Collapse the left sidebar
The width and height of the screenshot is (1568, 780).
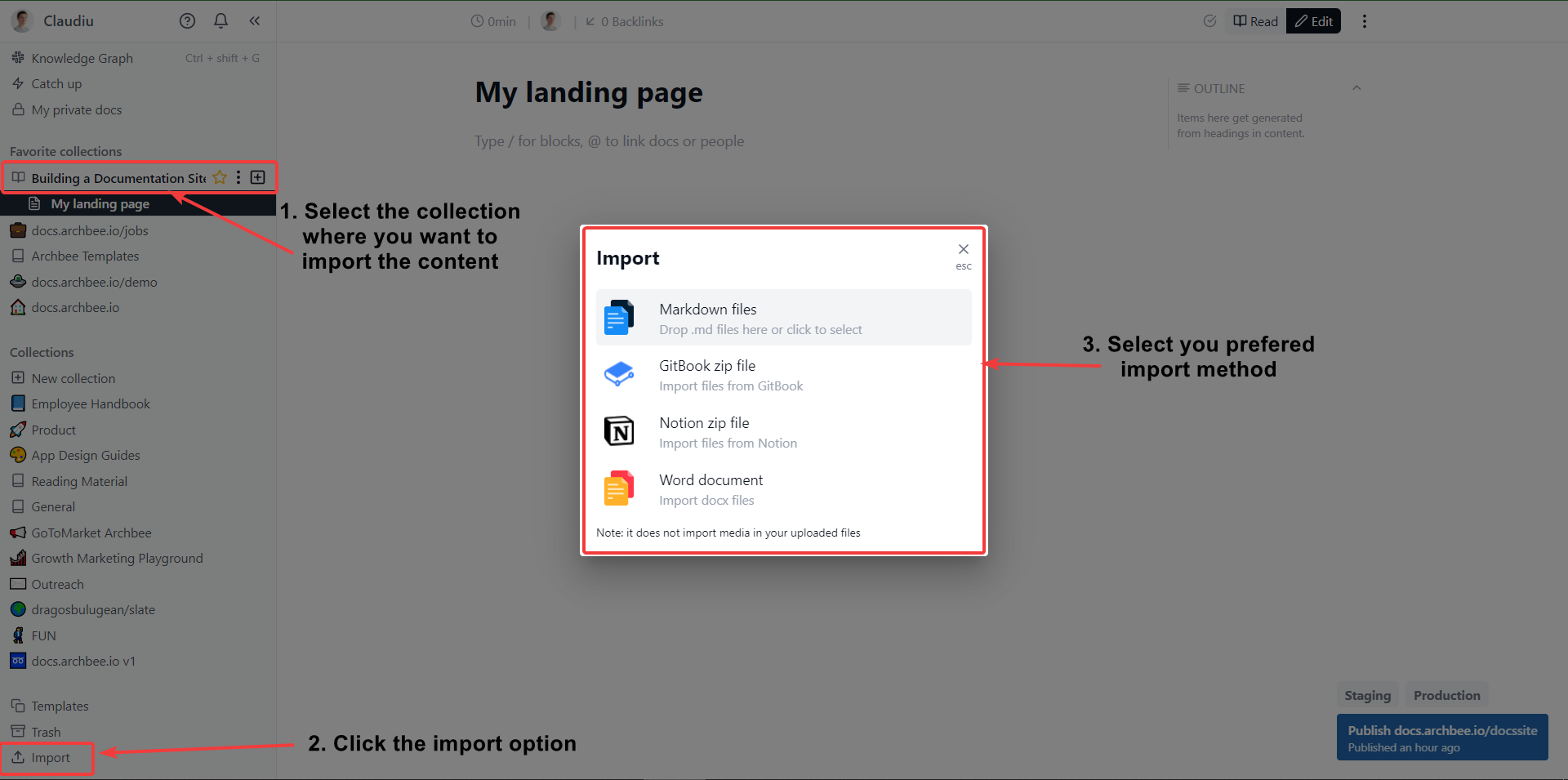[254, 21]
